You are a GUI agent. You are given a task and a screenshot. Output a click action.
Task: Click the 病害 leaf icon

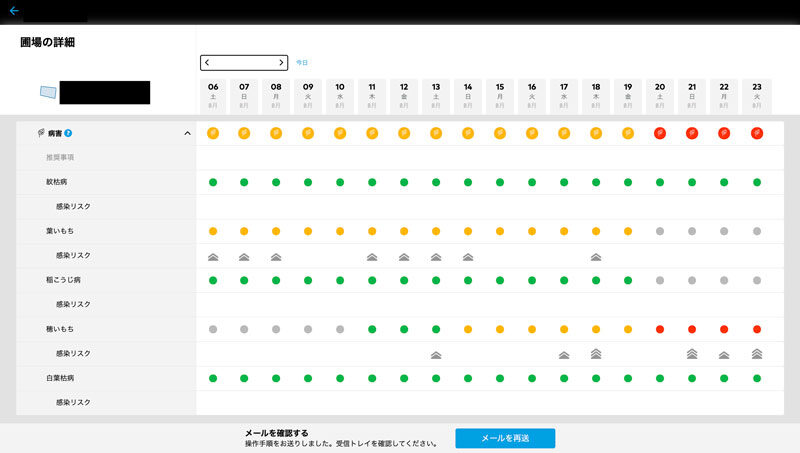[x=41, y=133]
